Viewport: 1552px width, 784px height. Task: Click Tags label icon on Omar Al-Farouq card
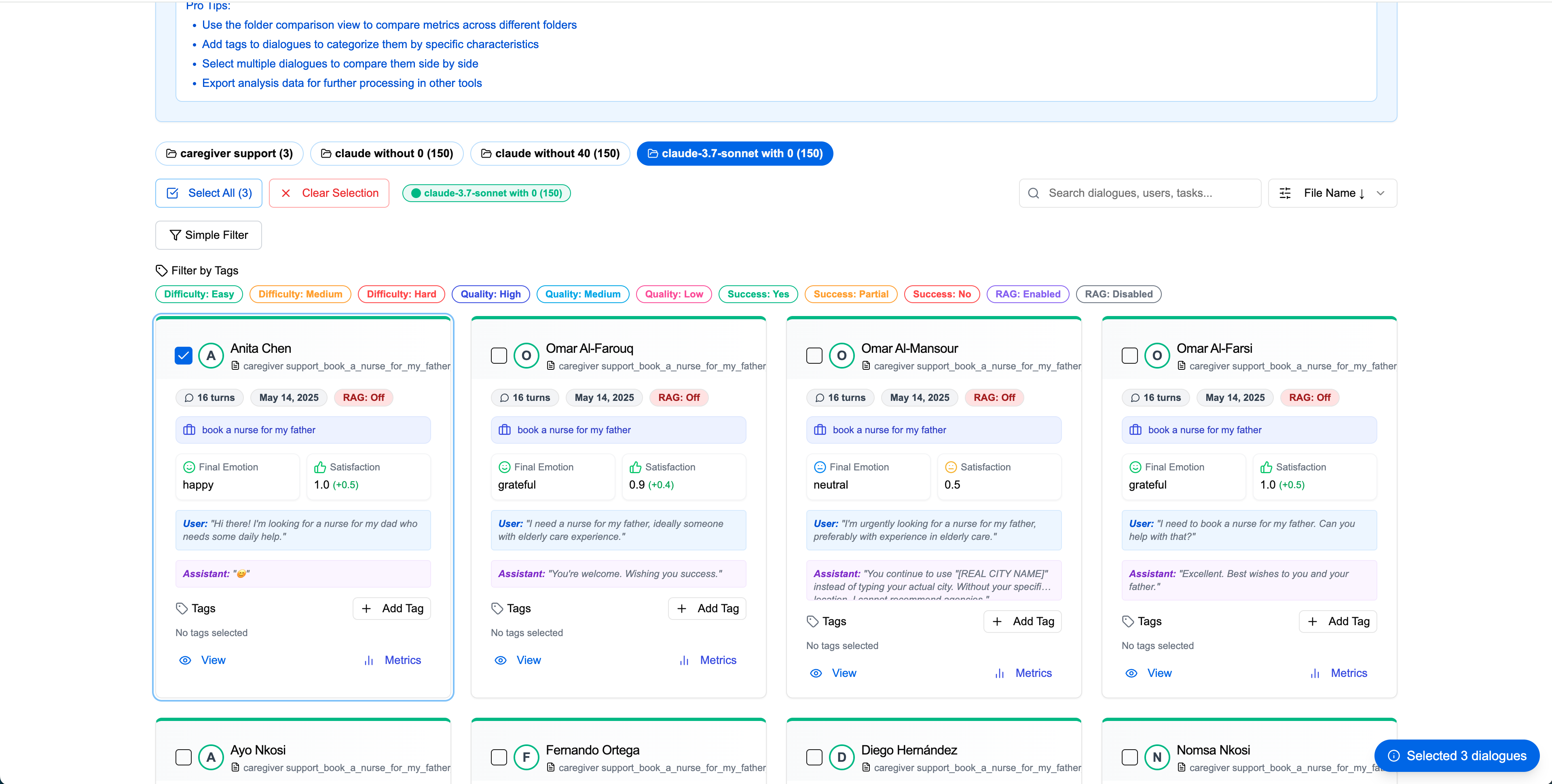pyautogui.click(x=497, y=608)
